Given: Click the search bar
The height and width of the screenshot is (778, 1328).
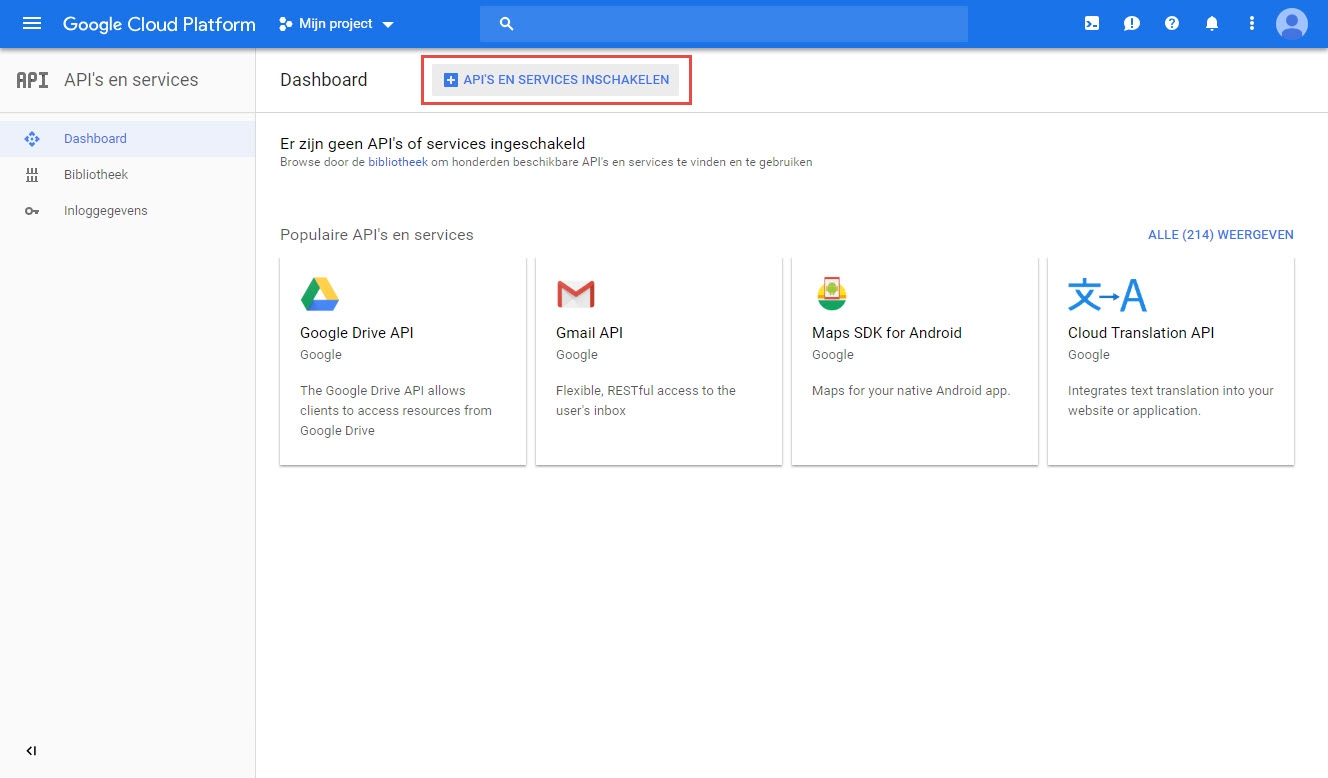Looking at the screenshot, I should click(x=722, y=23).
